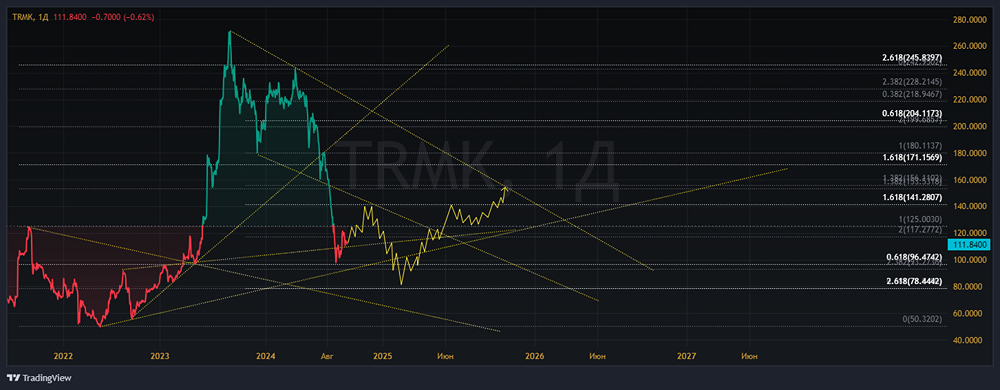Select the 2.618(78.4442) Fibonacci level label
1000x390 pixels.
click(x=915, y=281)
